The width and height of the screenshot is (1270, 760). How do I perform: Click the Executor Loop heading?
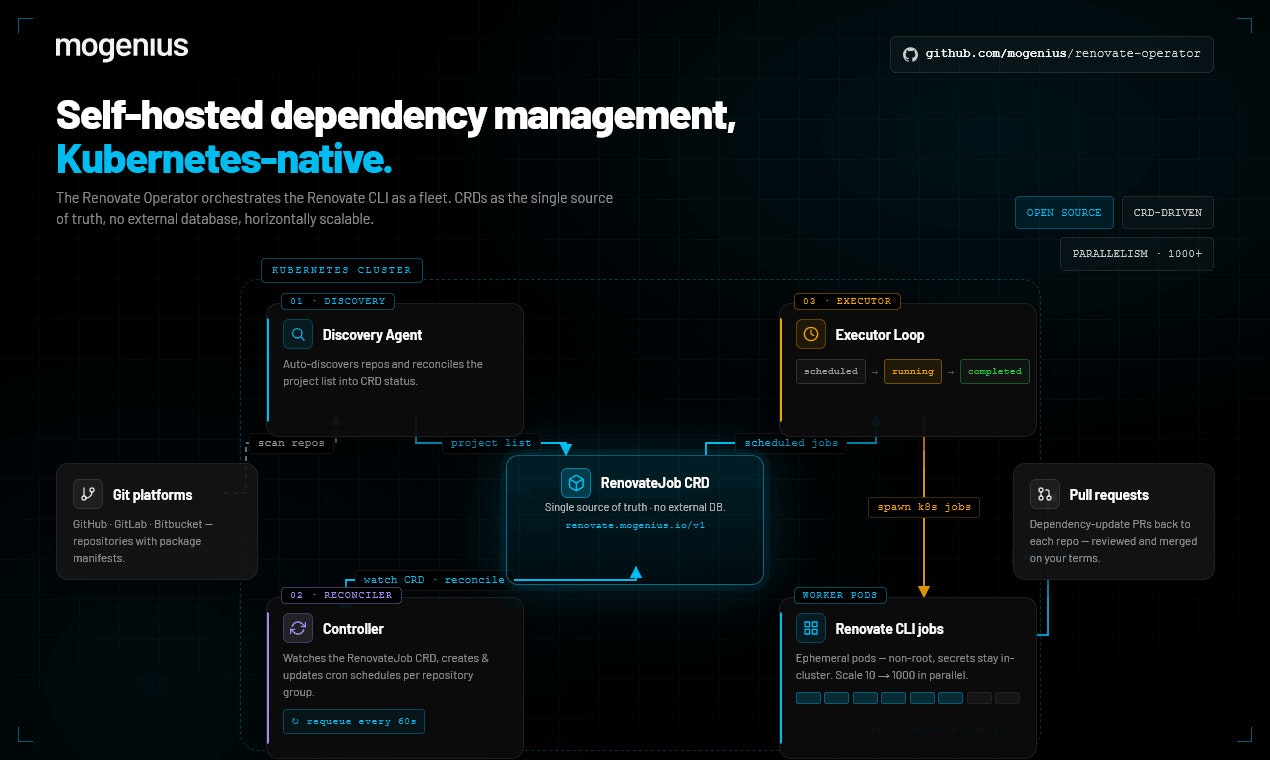tap(880, 335)
